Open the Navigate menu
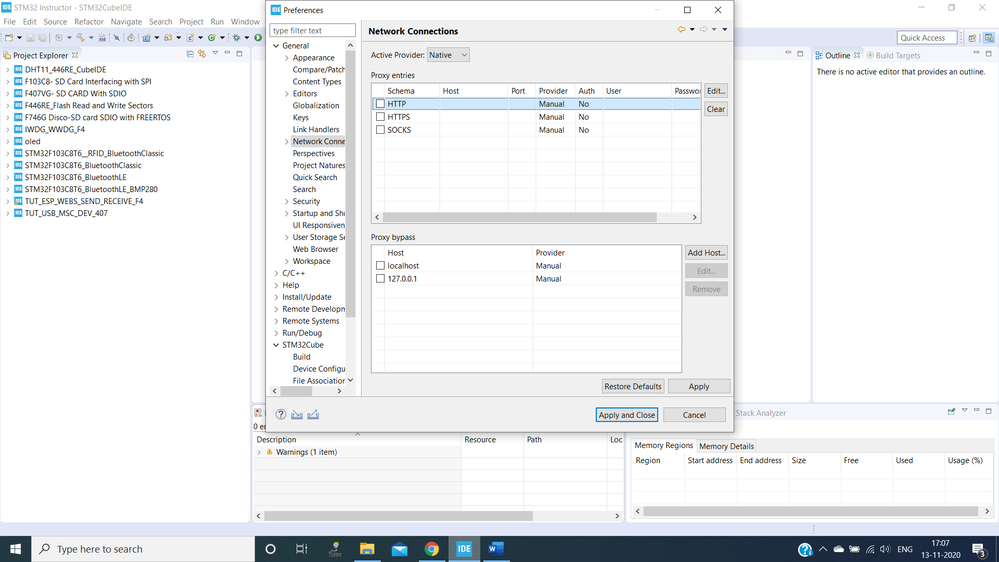Image resolution: width=999 pixels, height=562 pixels. click(x=126, y=22)
